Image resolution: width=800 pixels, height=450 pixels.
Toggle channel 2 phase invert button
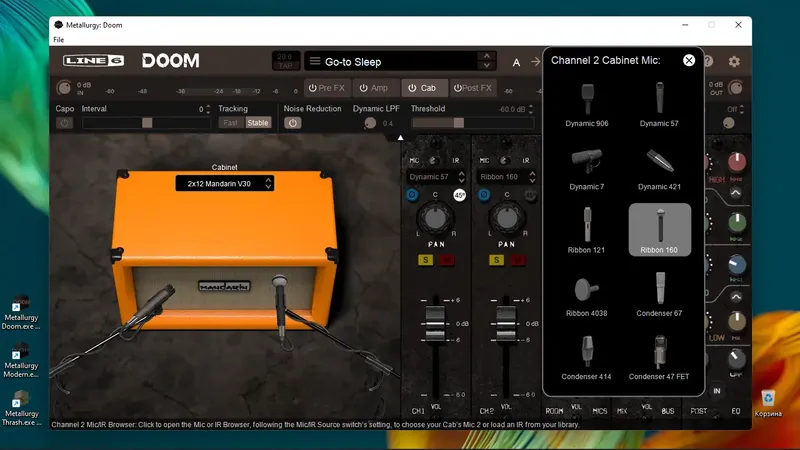(484, 194)
